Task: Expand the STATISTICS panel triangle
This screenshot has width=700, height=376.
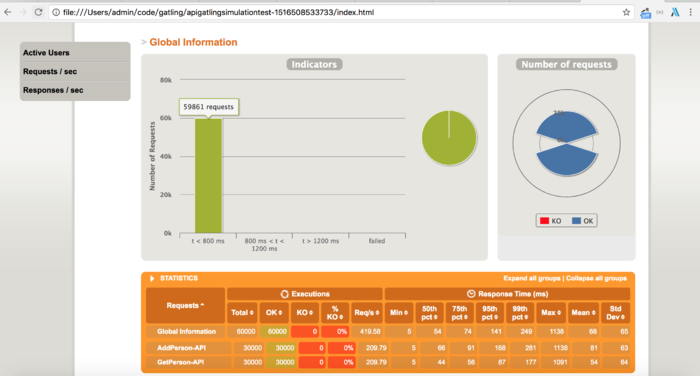Action: click(x=152, y=278)
